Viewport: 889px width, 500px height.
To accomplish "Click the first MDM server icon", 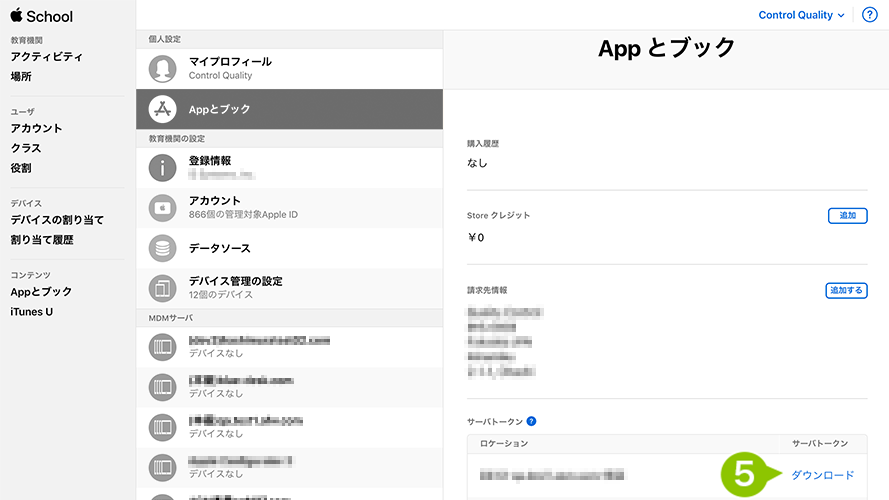I will [162, 347].
